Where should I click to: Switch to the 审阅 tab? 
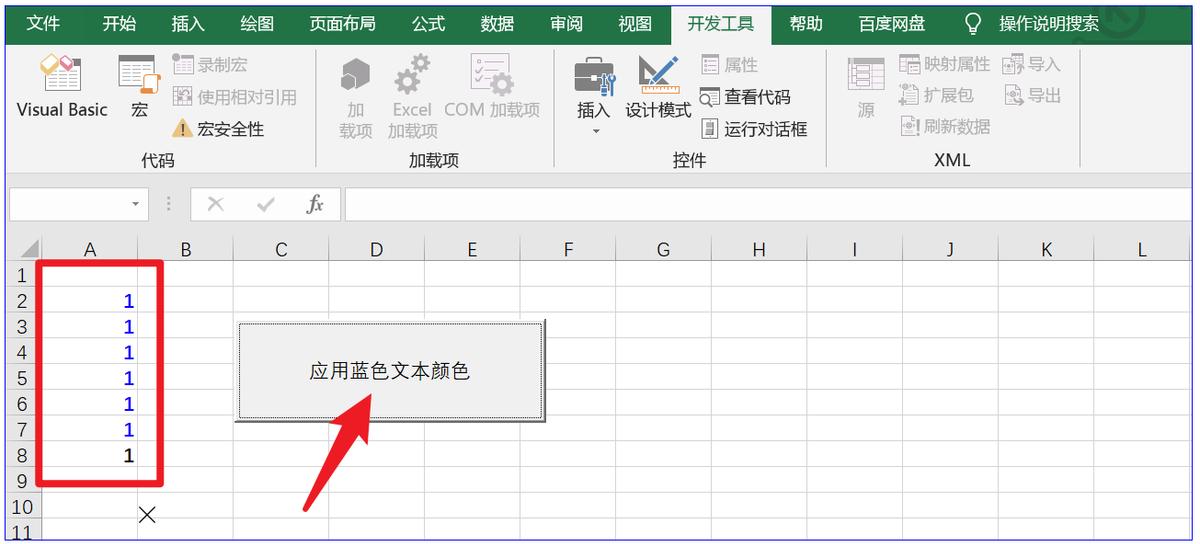click(x=566, y=24)
